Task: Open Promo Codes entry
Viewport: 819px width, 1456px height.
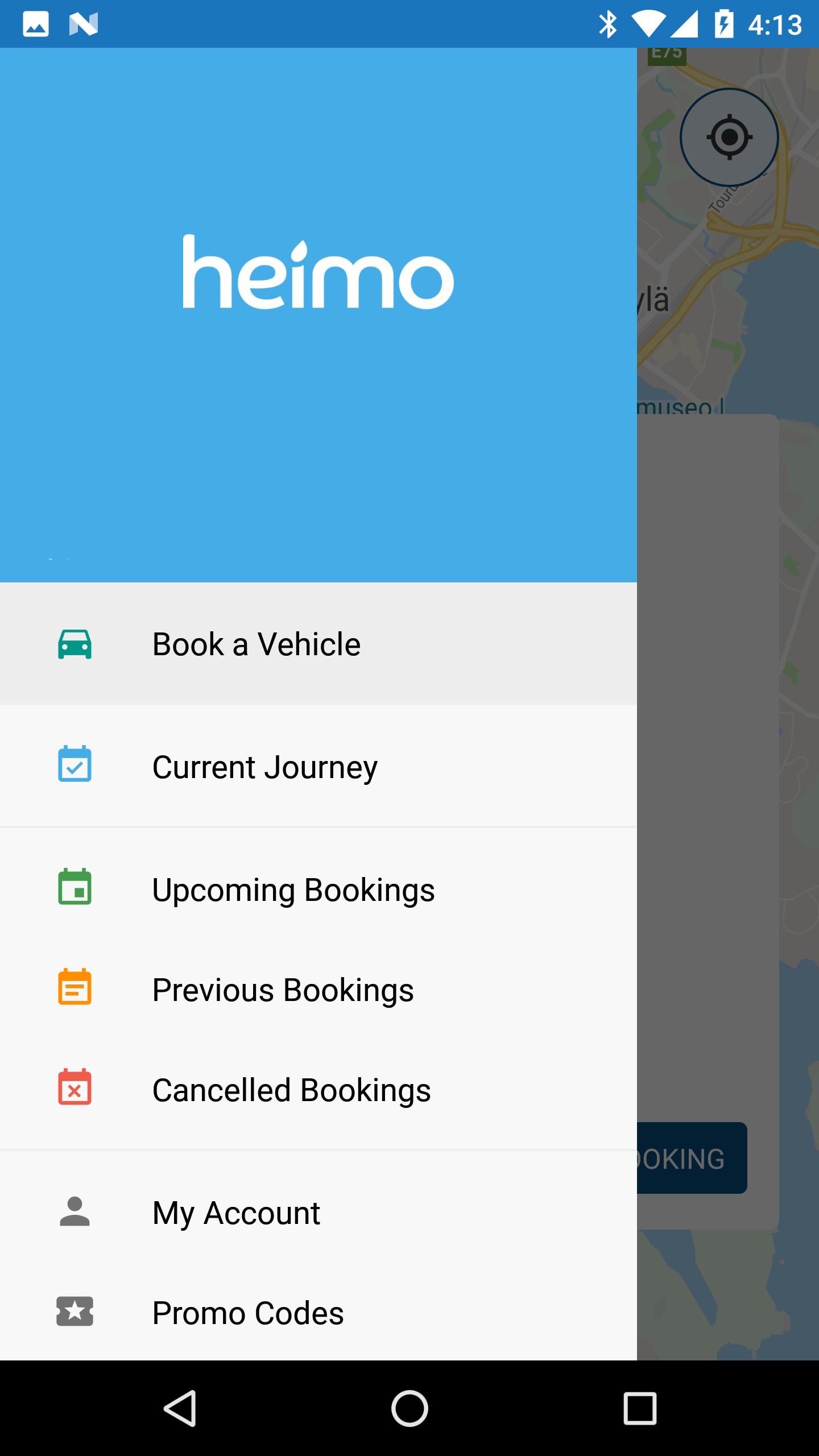Action: [x=318, y=1313]
